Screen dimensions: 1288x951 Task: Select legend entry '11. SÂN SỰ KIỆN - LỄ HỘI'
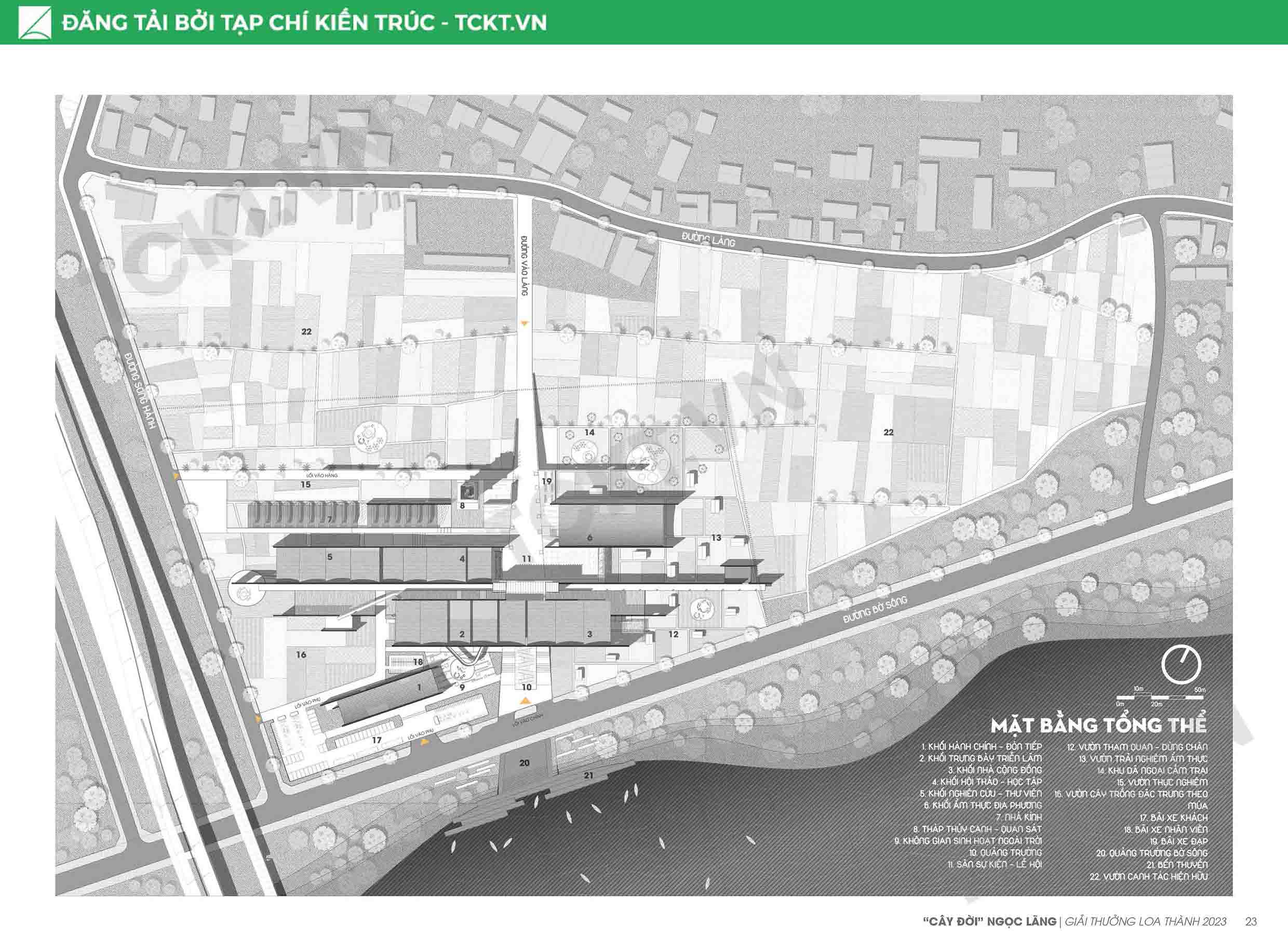coord(995,864)
